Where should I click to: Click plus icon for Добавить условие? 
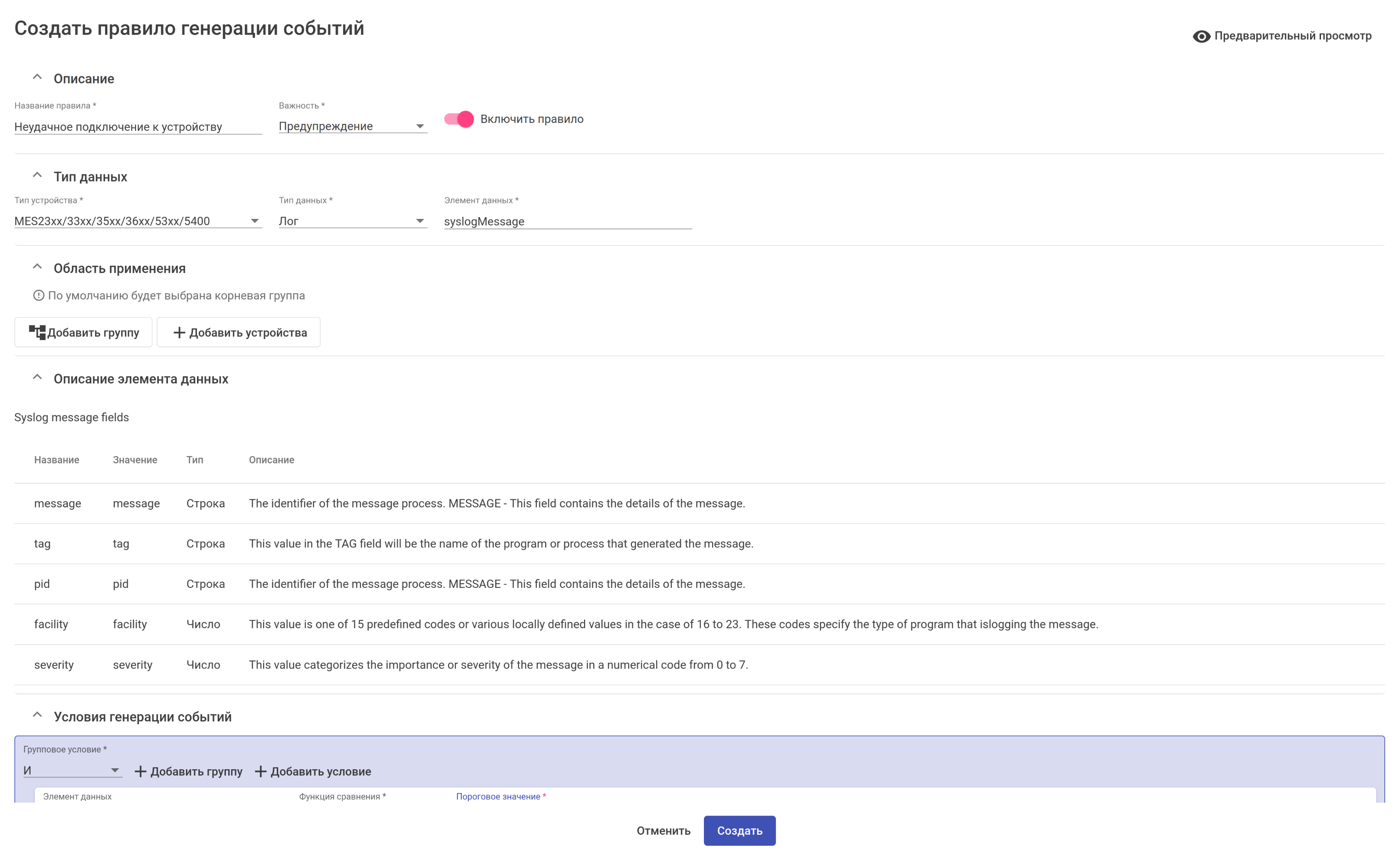[260, 771]
